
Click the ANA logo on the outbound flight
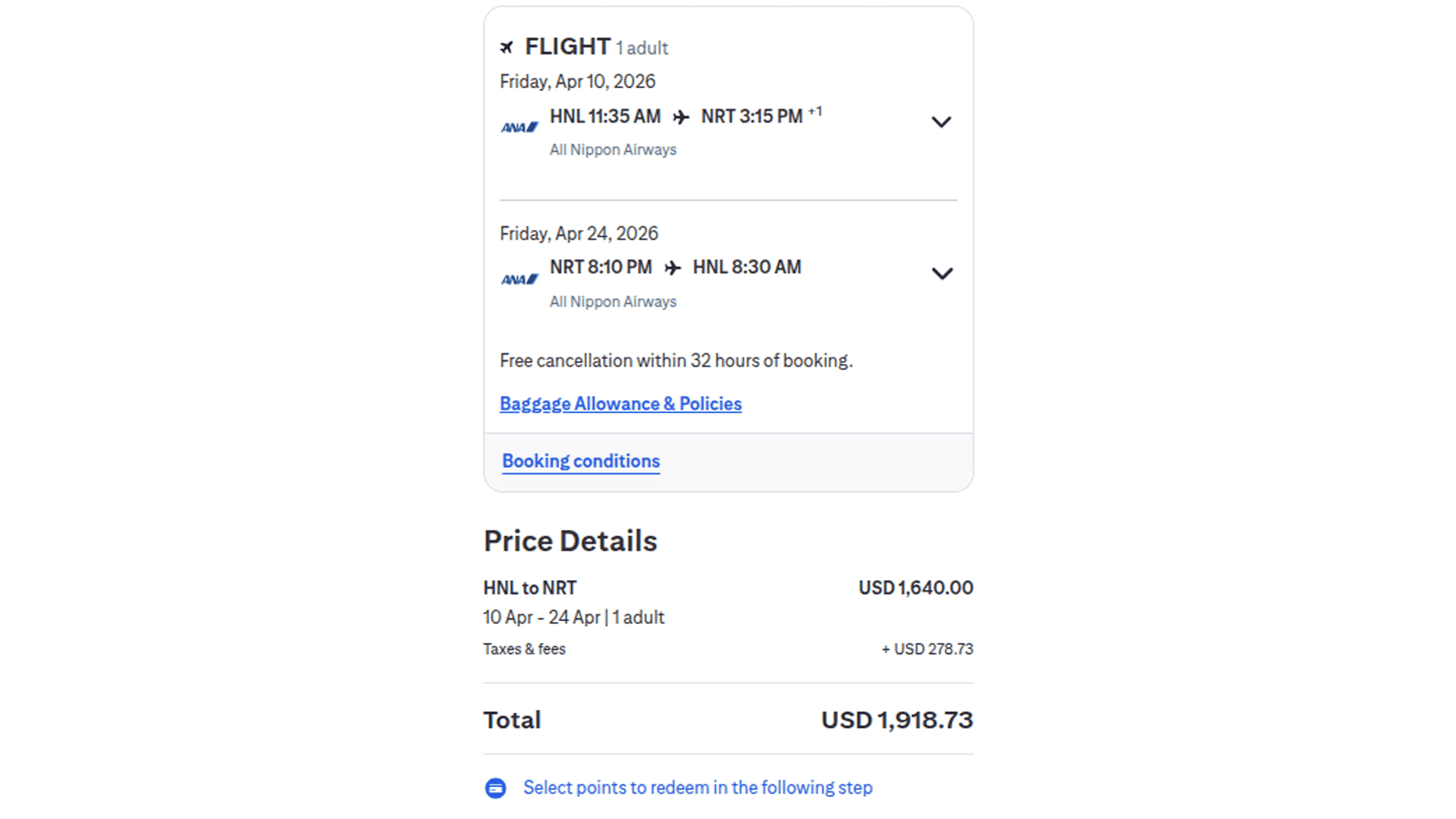point(519,126)
